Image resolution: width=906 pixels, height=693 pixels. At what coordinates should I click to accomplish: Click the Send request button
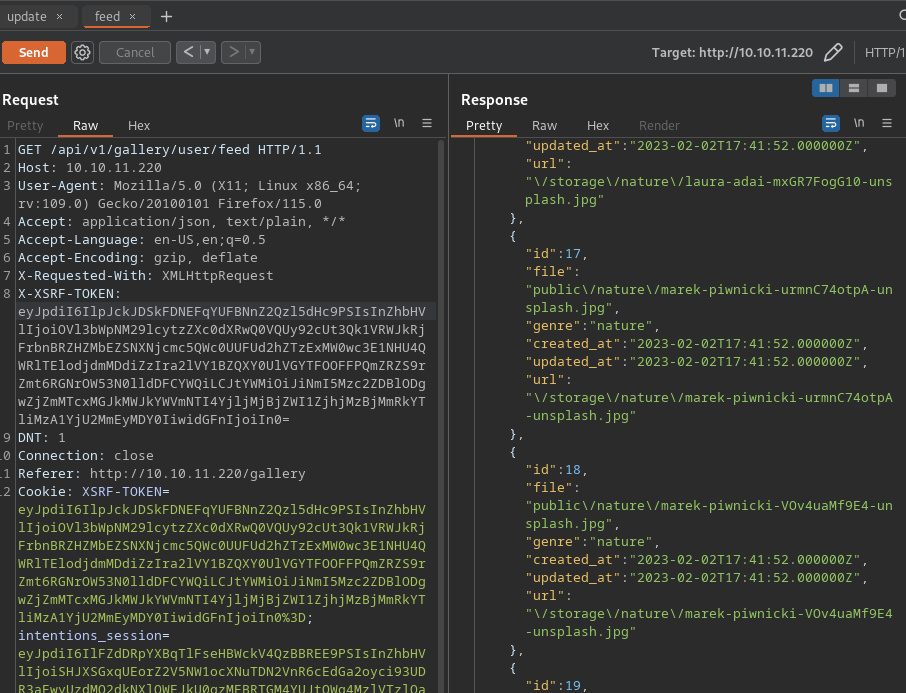point(33,52)
